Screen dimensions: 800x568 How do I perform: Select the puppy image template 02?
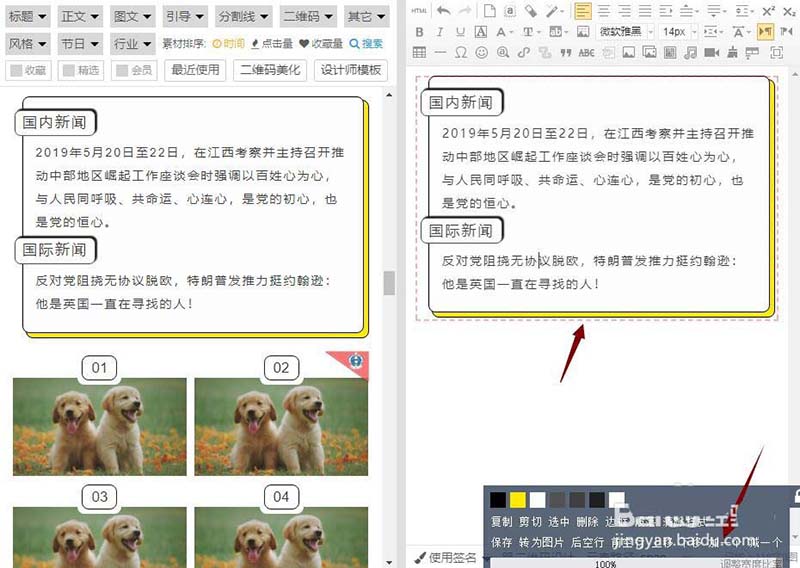click(281, 427)
